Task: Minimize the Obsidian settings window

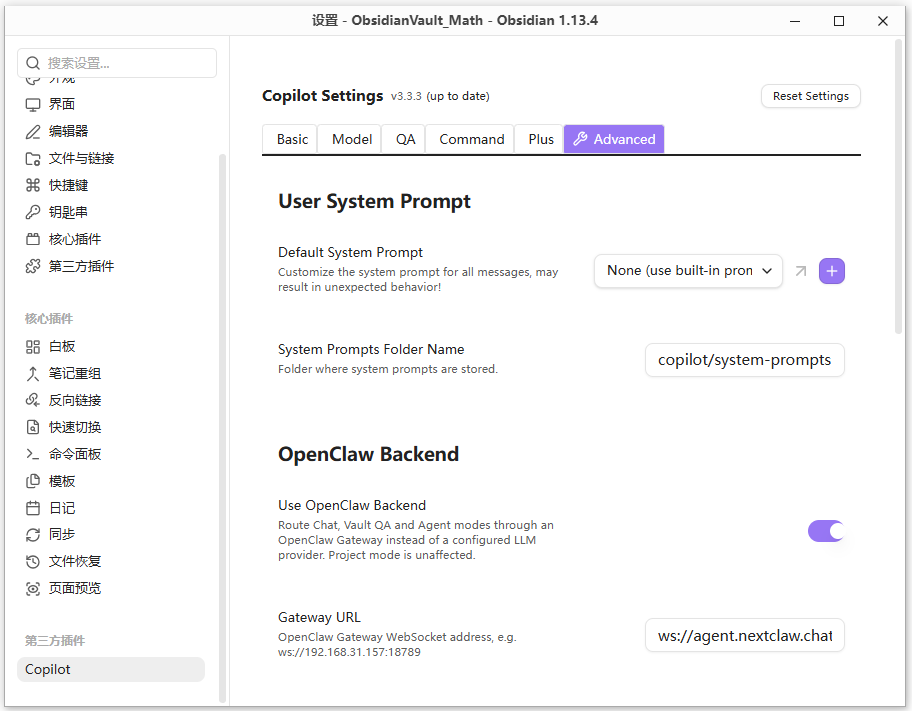Action: (795, 21)
